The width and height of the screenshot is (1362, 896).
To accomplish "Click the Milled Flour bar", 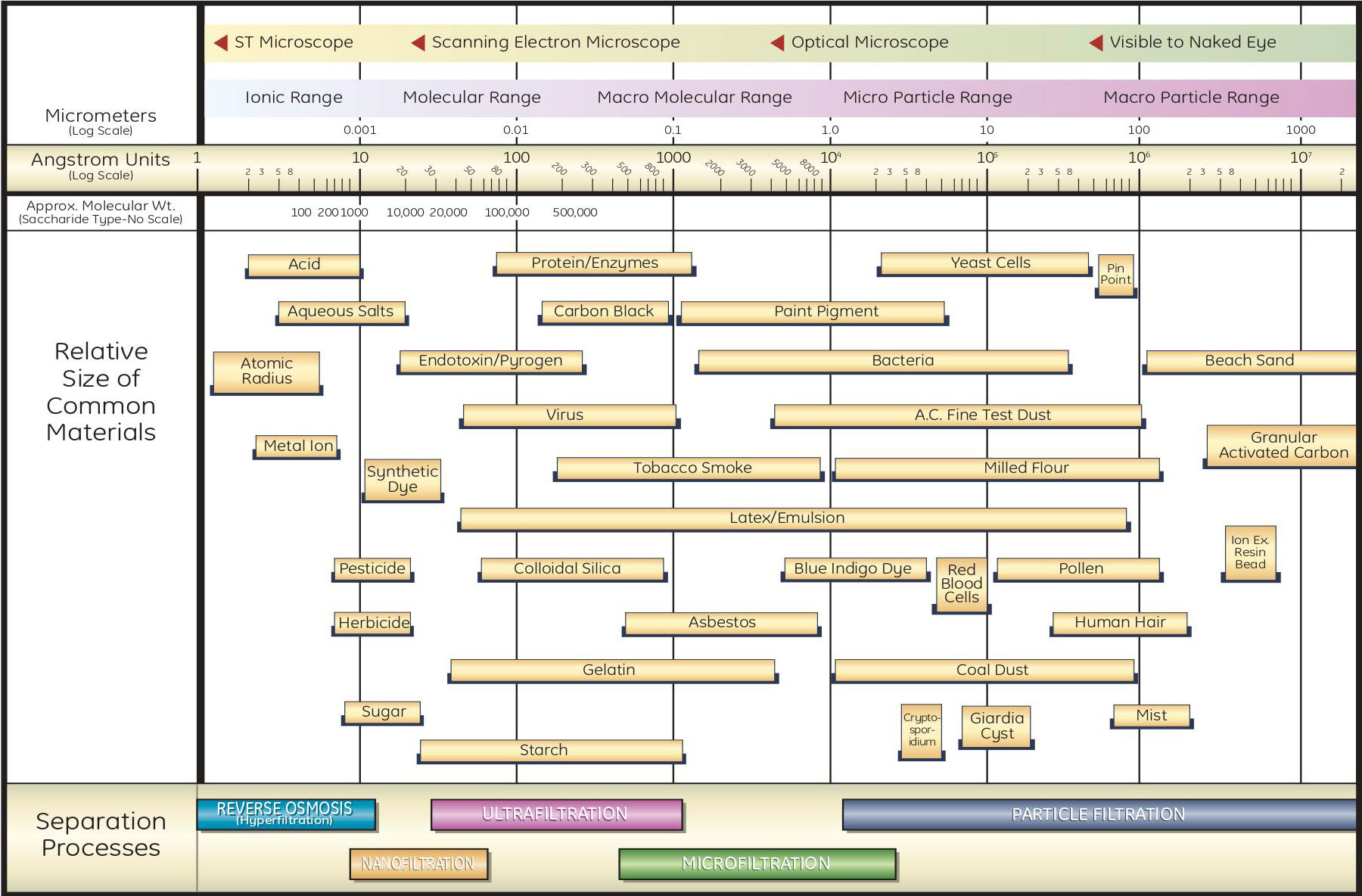I will pos(997,468).
